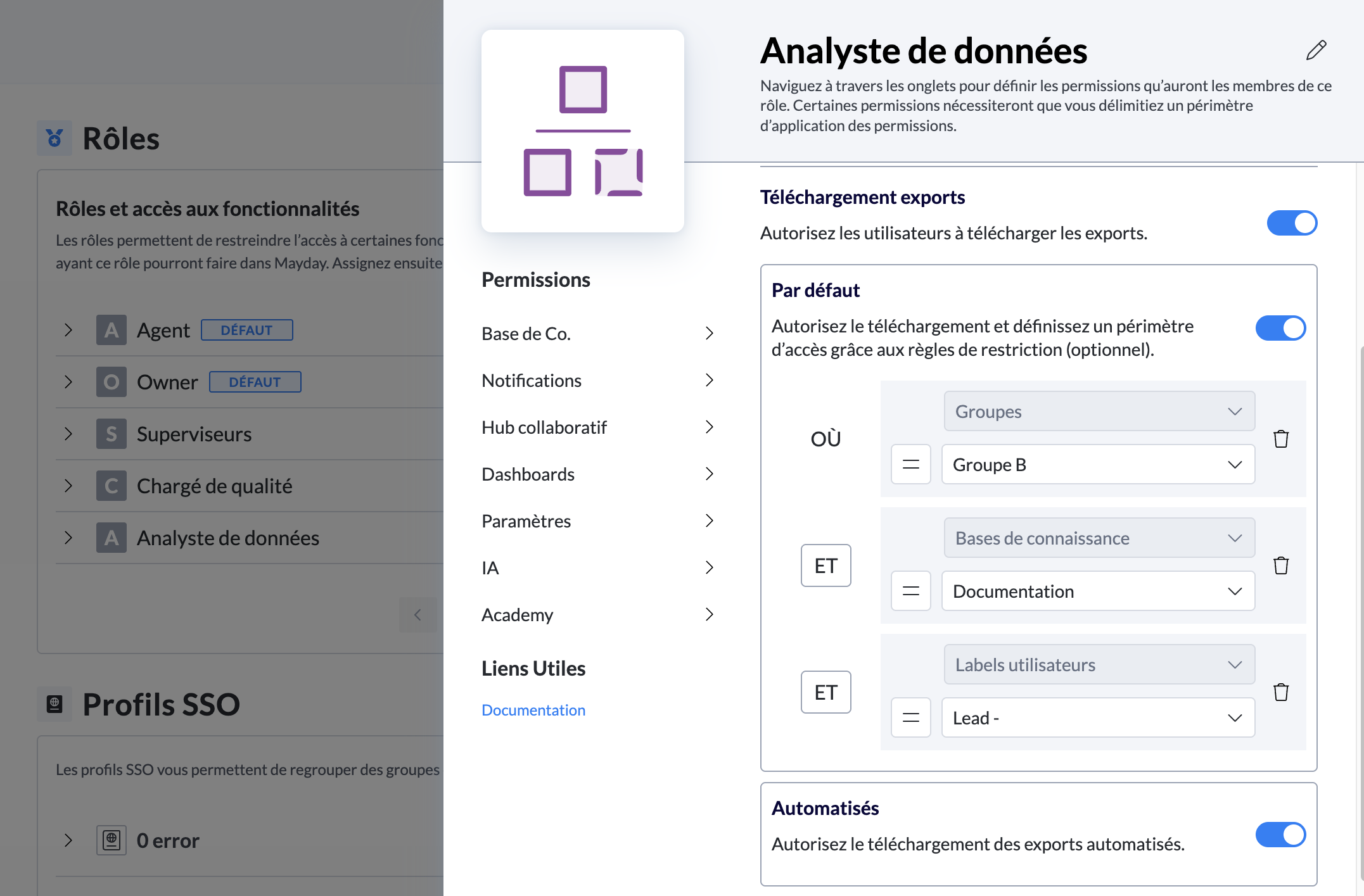The image size is (1364, 896).
Task: Click the role organization chart thumbnail
Action: [x=582, y=131]
